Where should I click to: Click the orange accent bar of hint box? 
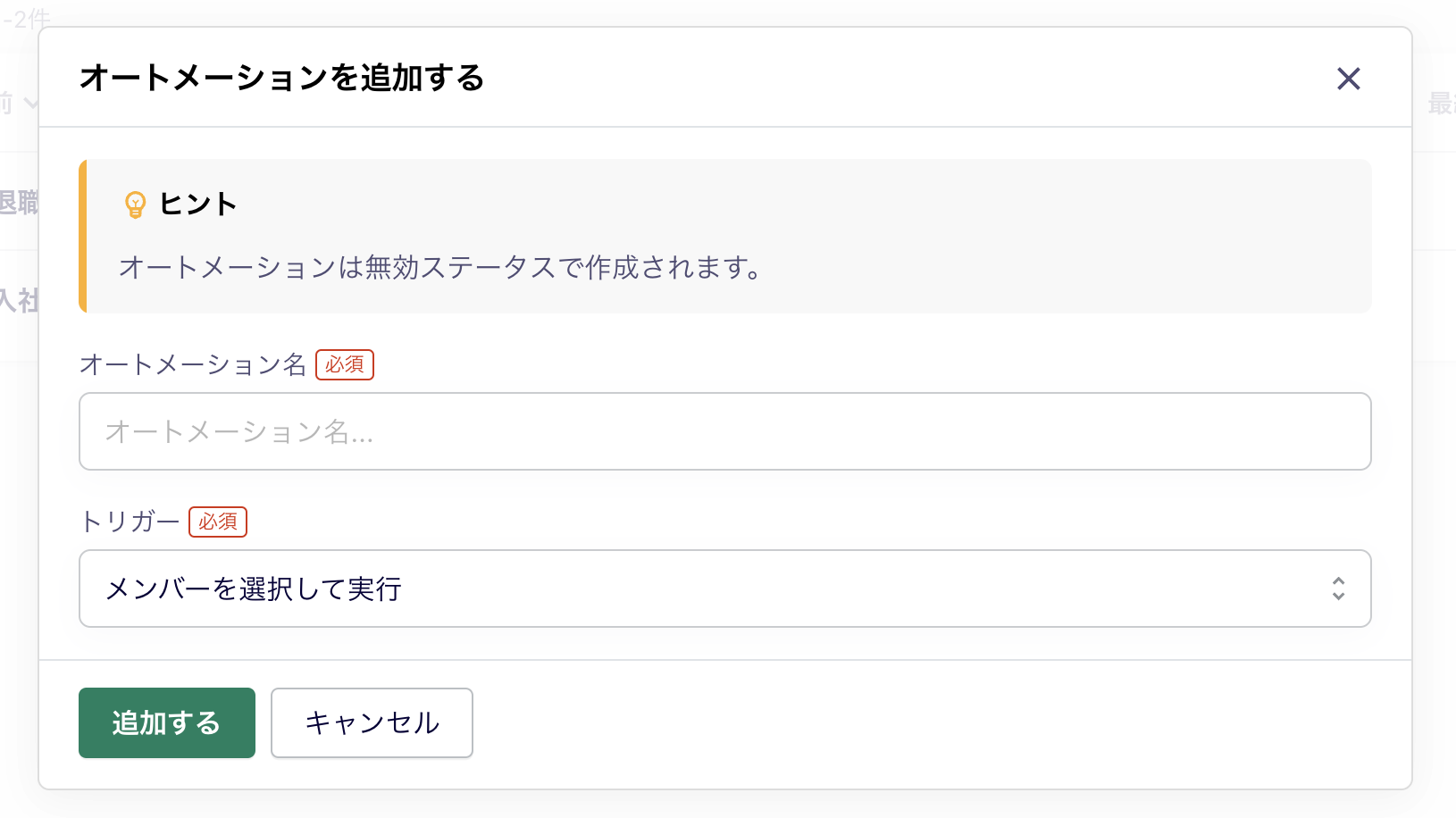pos(83,236)
